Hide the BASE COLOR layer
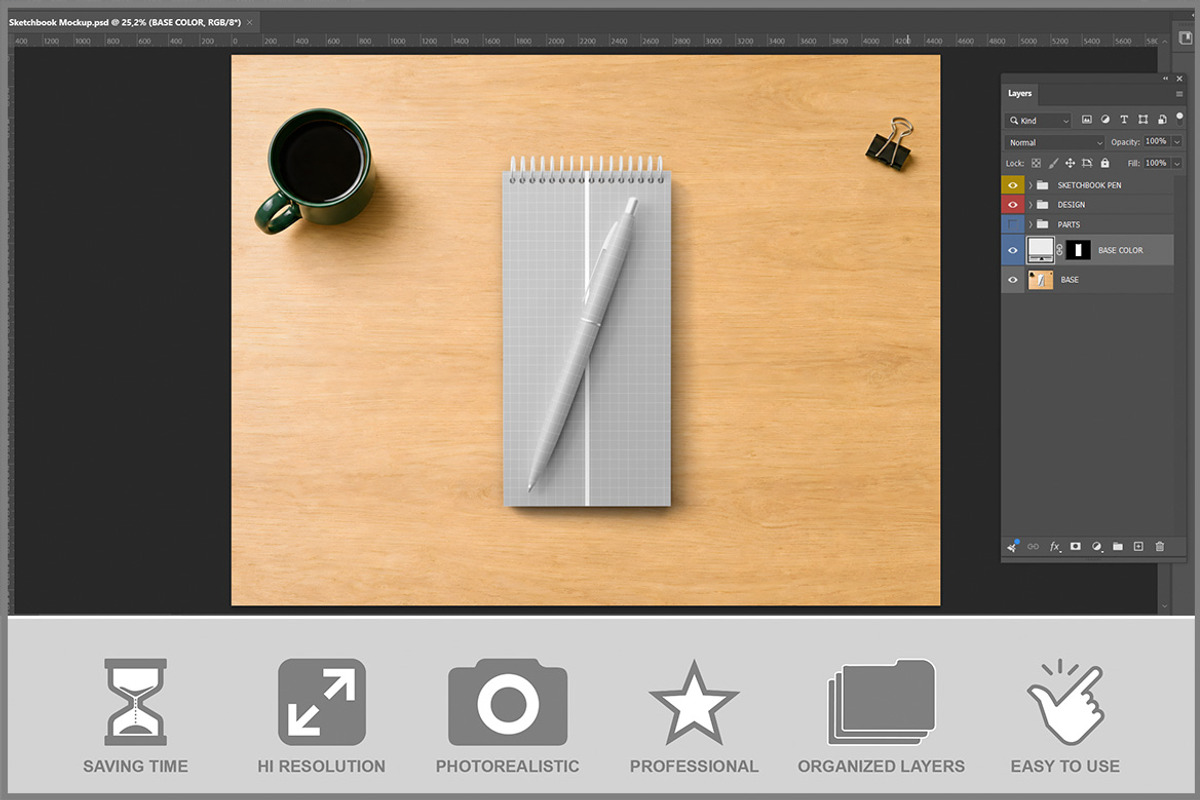The image size is (1200, 800). click(x=1013, y=250)
